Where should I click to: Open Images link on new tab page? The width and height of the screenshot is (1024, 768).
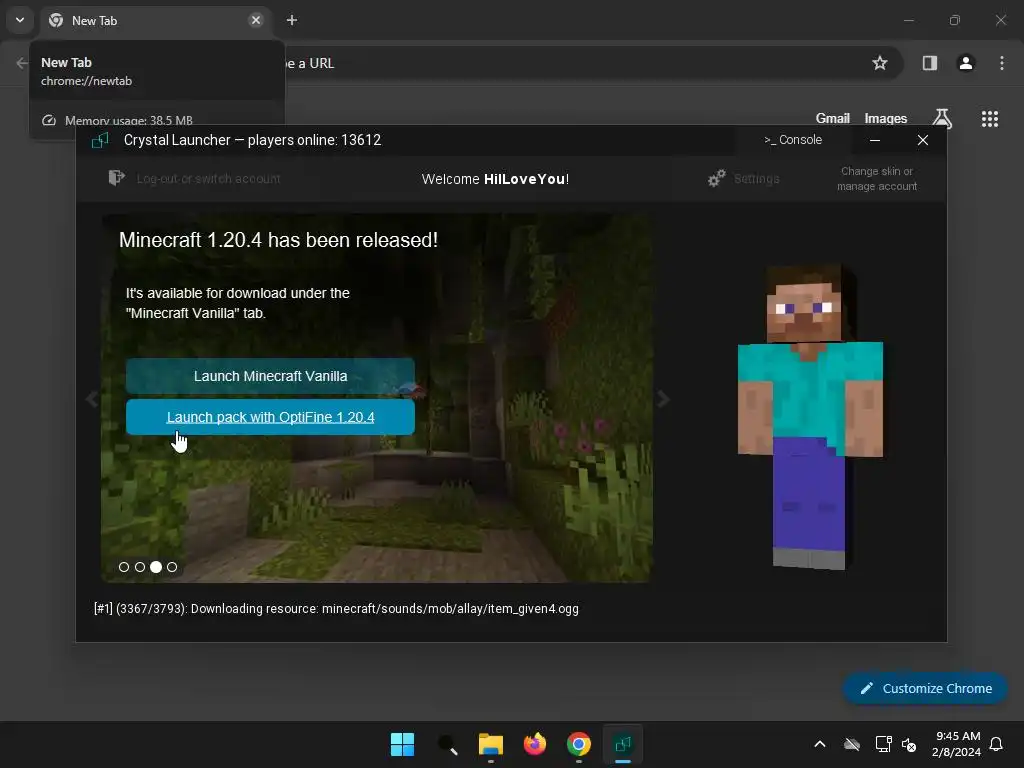(x=886, y=118)
